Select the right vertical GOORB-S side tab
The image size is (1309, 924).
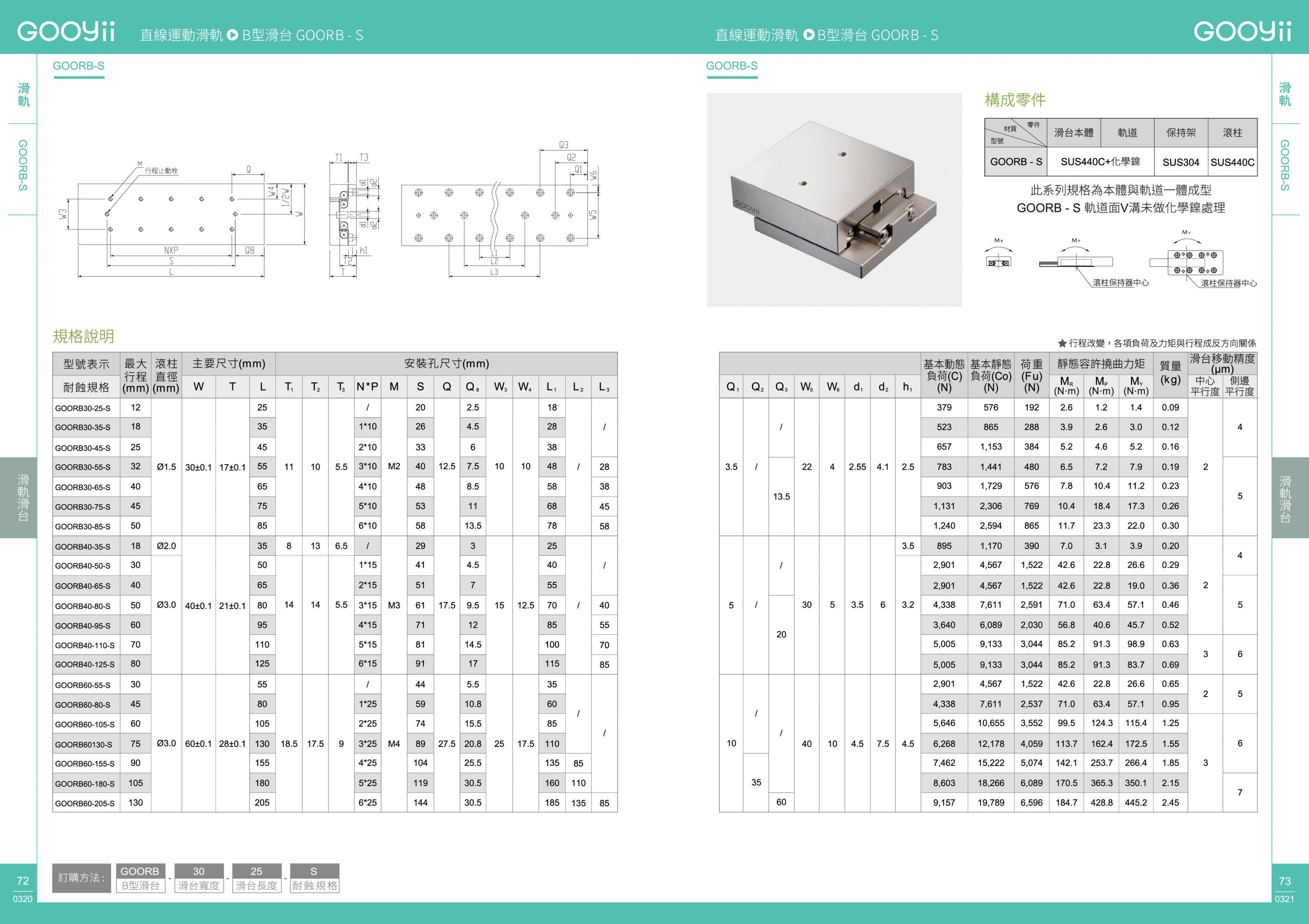click(1285, 165)
